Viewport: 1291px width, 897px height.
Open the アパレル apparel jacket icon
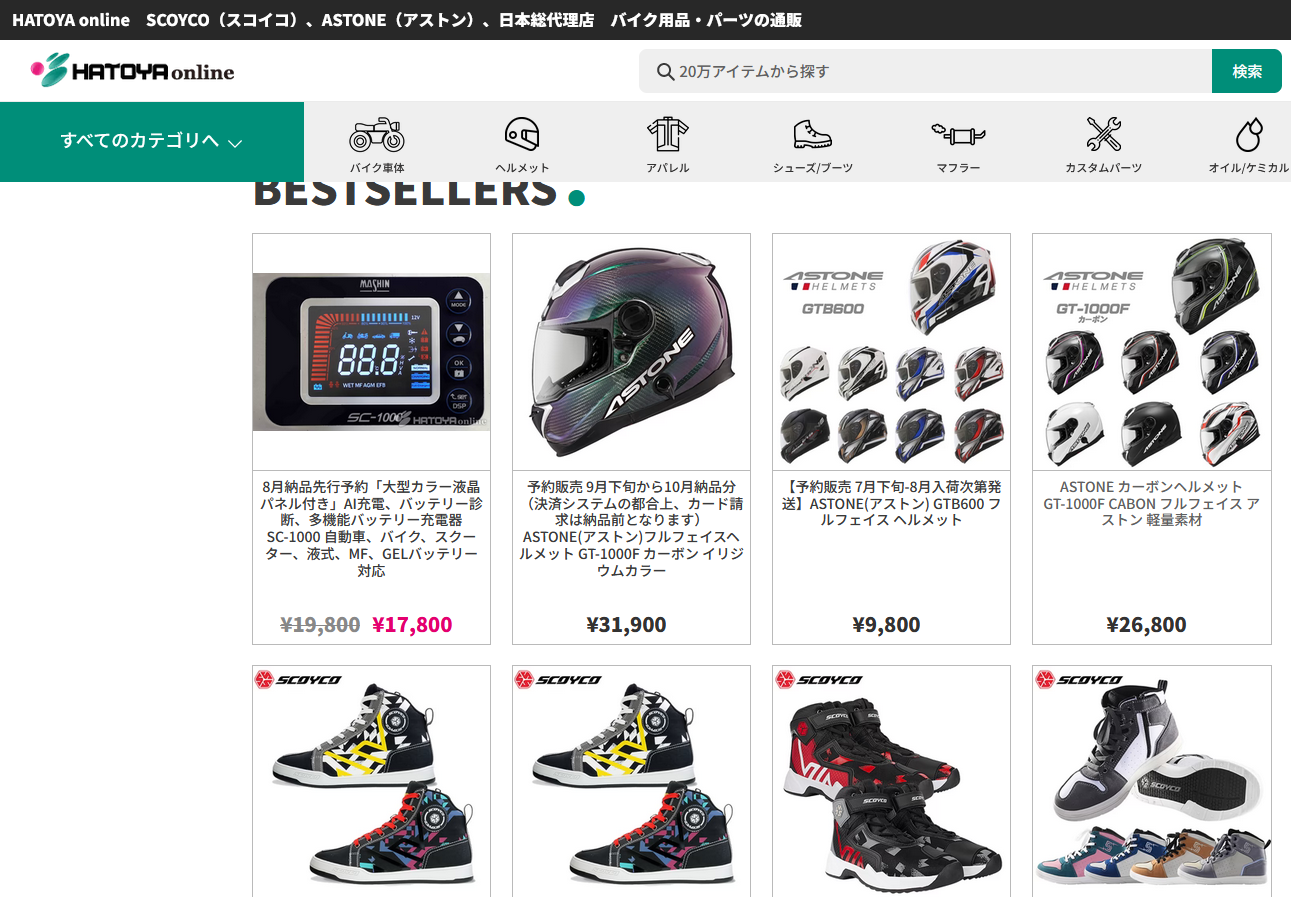click(667, 134)
